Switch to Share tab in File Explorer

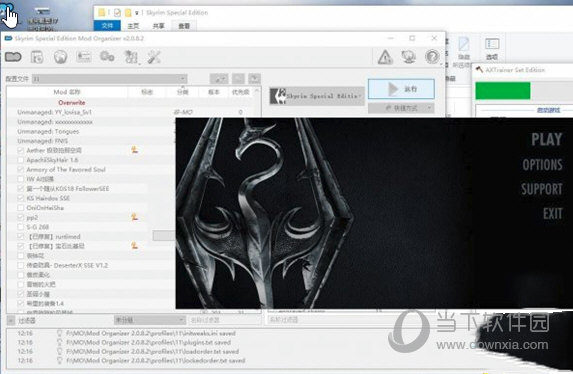click(x=158, y=26)
